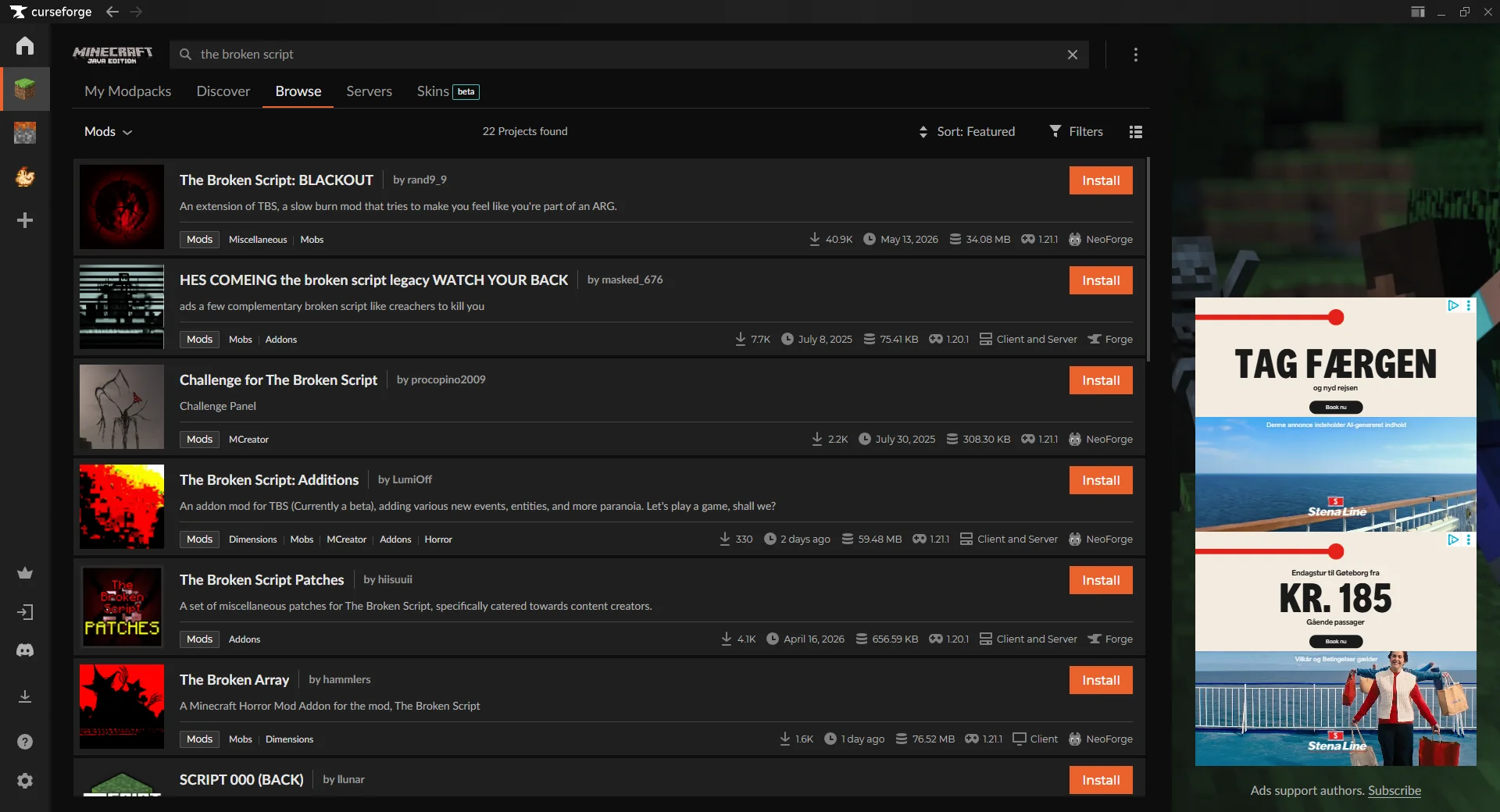Switch to the Discover tab
The width and height of the screenshot is (1500, 812).
[223, 91]
